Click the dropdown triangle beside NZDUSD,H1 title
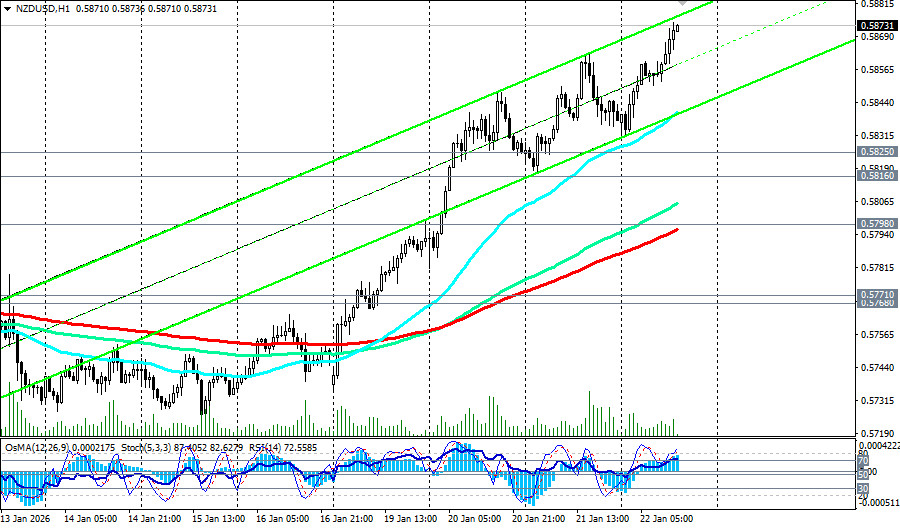The image size is (900, 528). (6, 6)
